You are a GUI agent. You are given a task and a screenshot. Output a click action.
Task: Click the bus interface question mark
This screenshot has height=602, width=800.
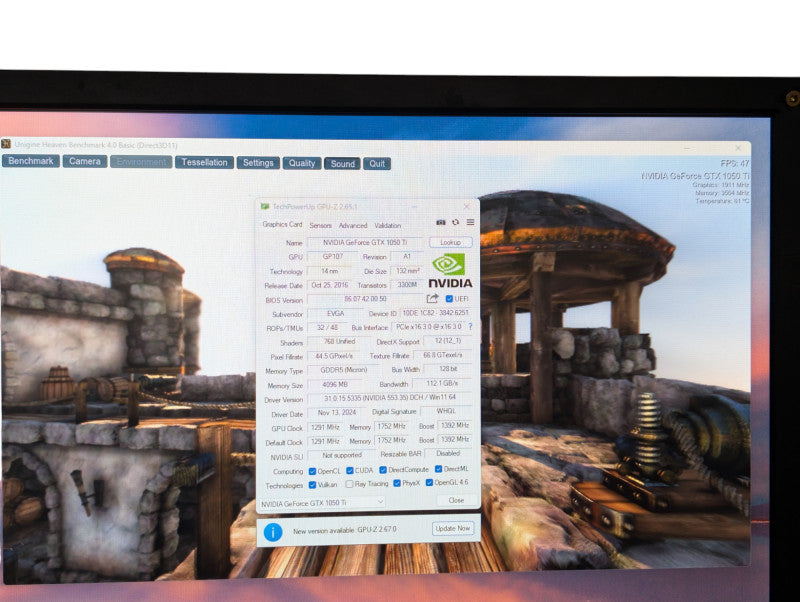click(470, 327)
